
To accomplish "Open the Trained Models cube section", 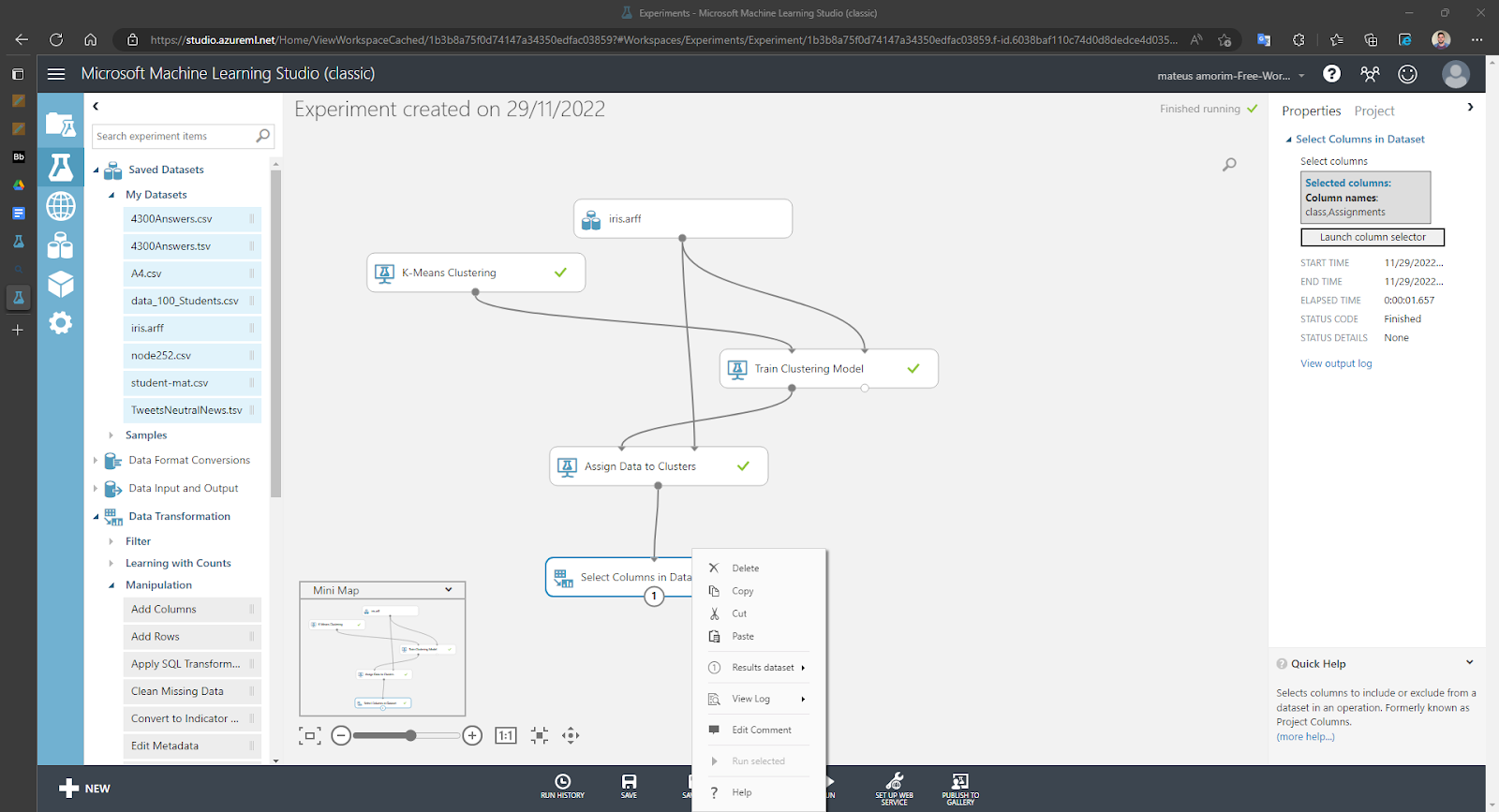I will click(x=61, y=284).
